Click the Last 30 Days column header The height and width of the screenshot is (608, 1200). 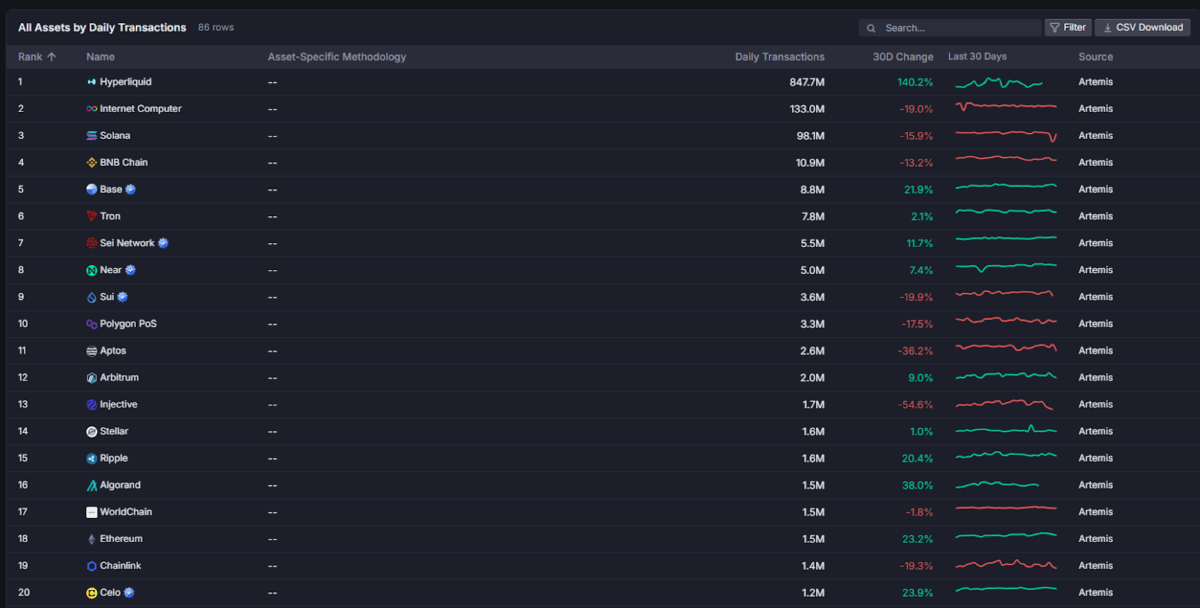click(x=977, y=57)
